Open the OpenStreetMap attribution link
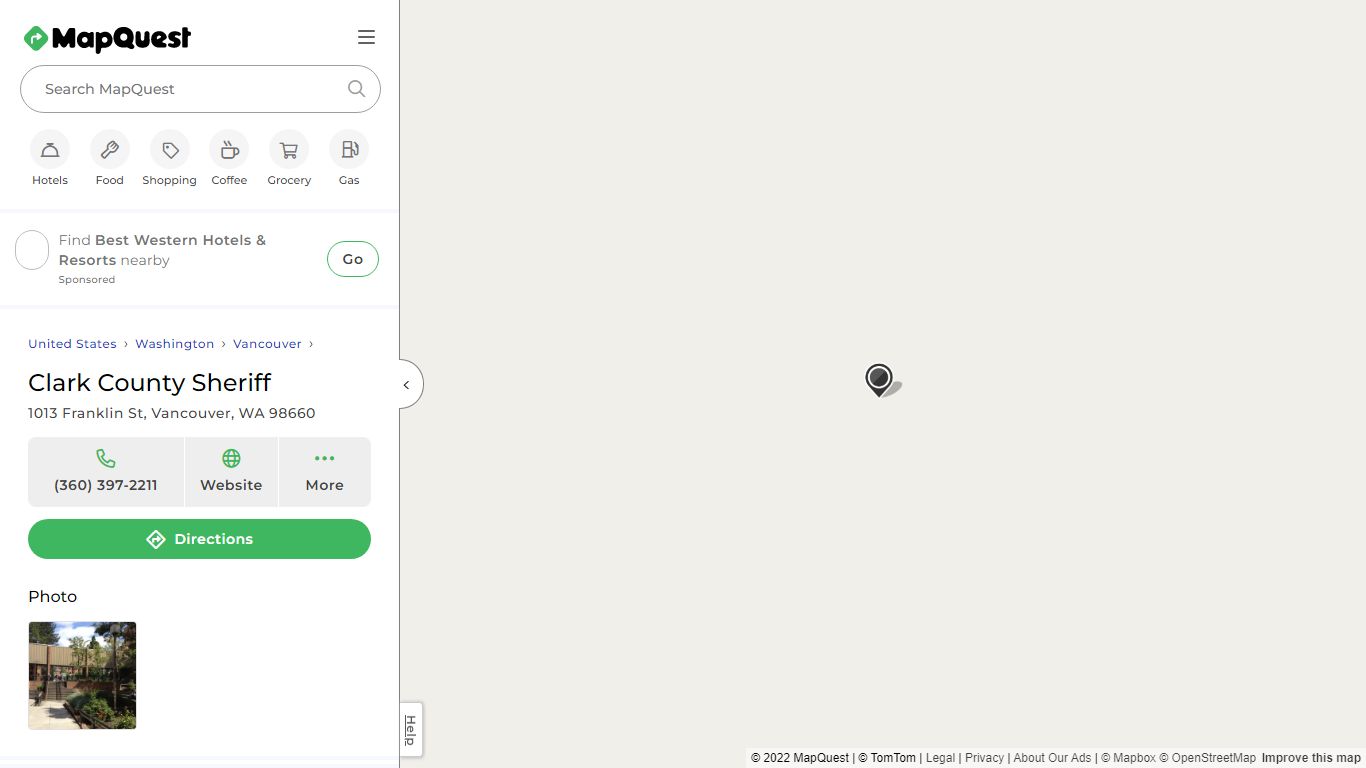Screen dimensions: 1366x768 (1207, 758)
